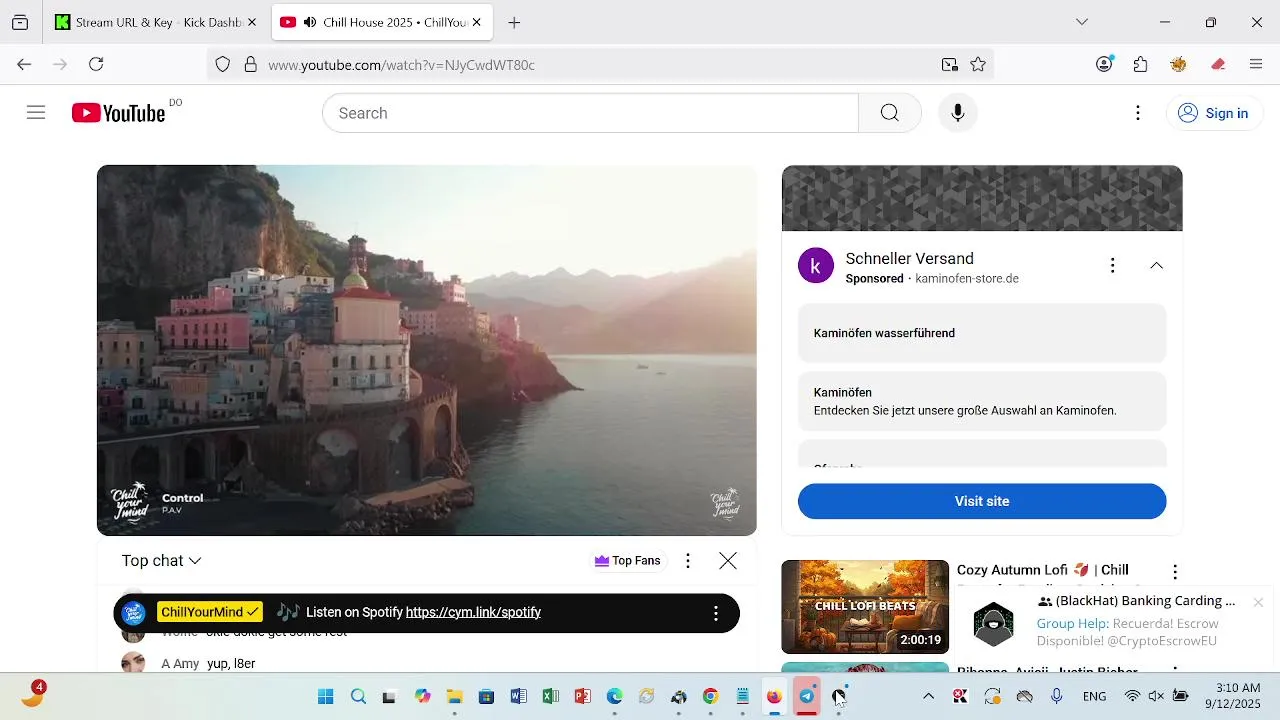1280x720 pixels.
Task: Open the Cozy Autumn Lofi thumbnail
Action: (865, 607)
